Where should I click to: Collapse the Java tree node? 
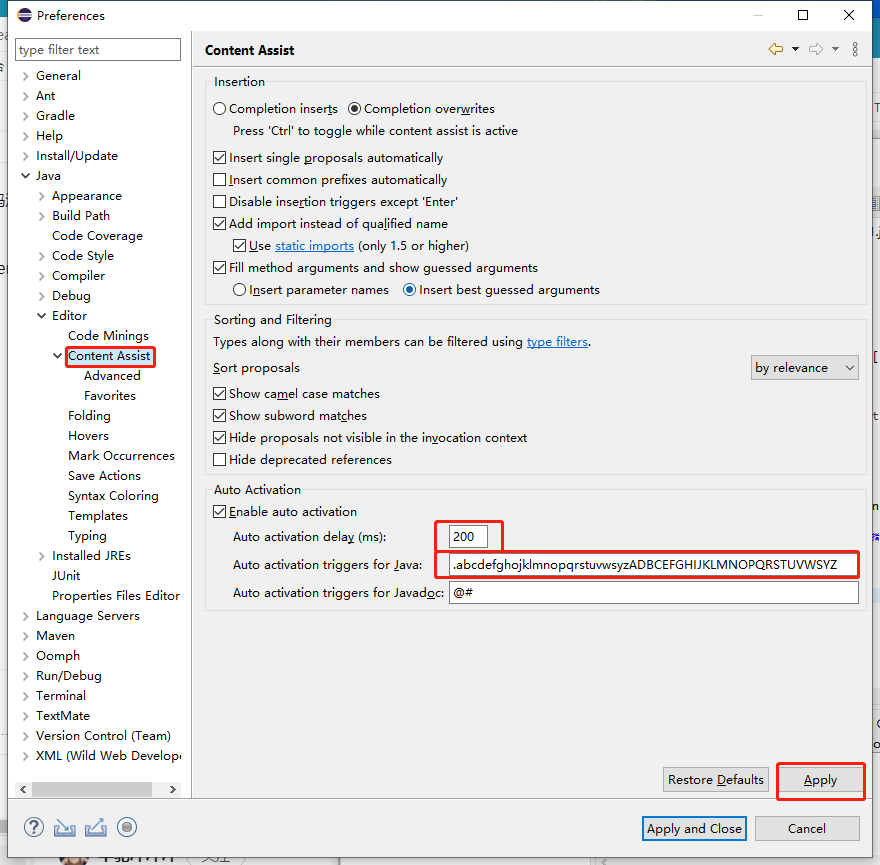pyautogui.click(x=25, y=176)
